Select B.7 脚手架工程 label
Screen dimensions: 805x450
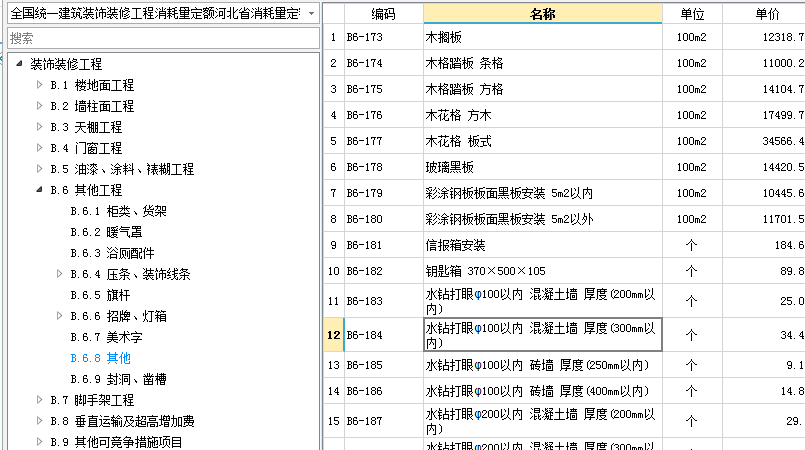click(x=92, y=400)
